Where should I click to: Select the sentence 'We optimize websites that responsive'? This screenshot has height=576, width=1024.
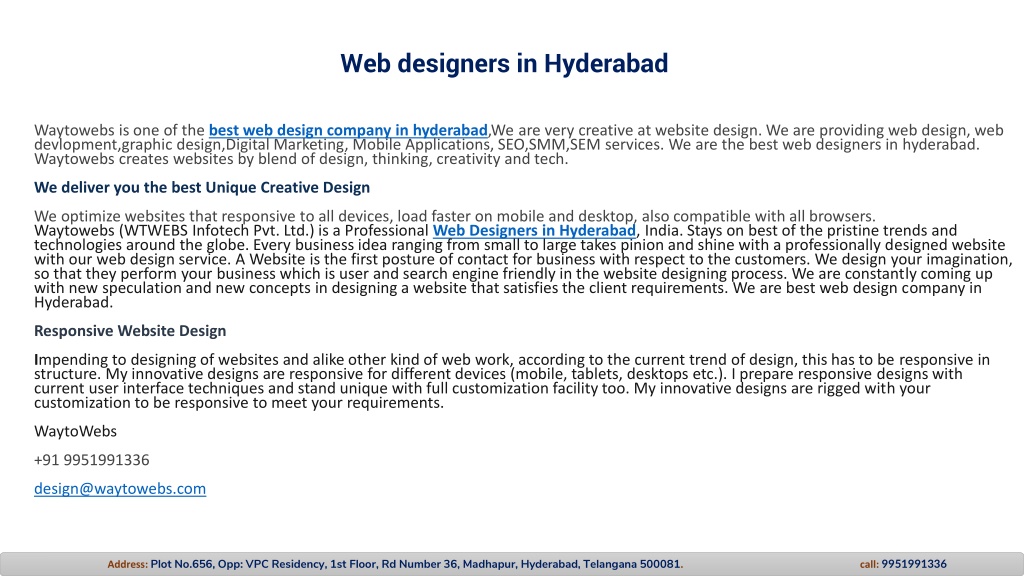pos(455,216)
